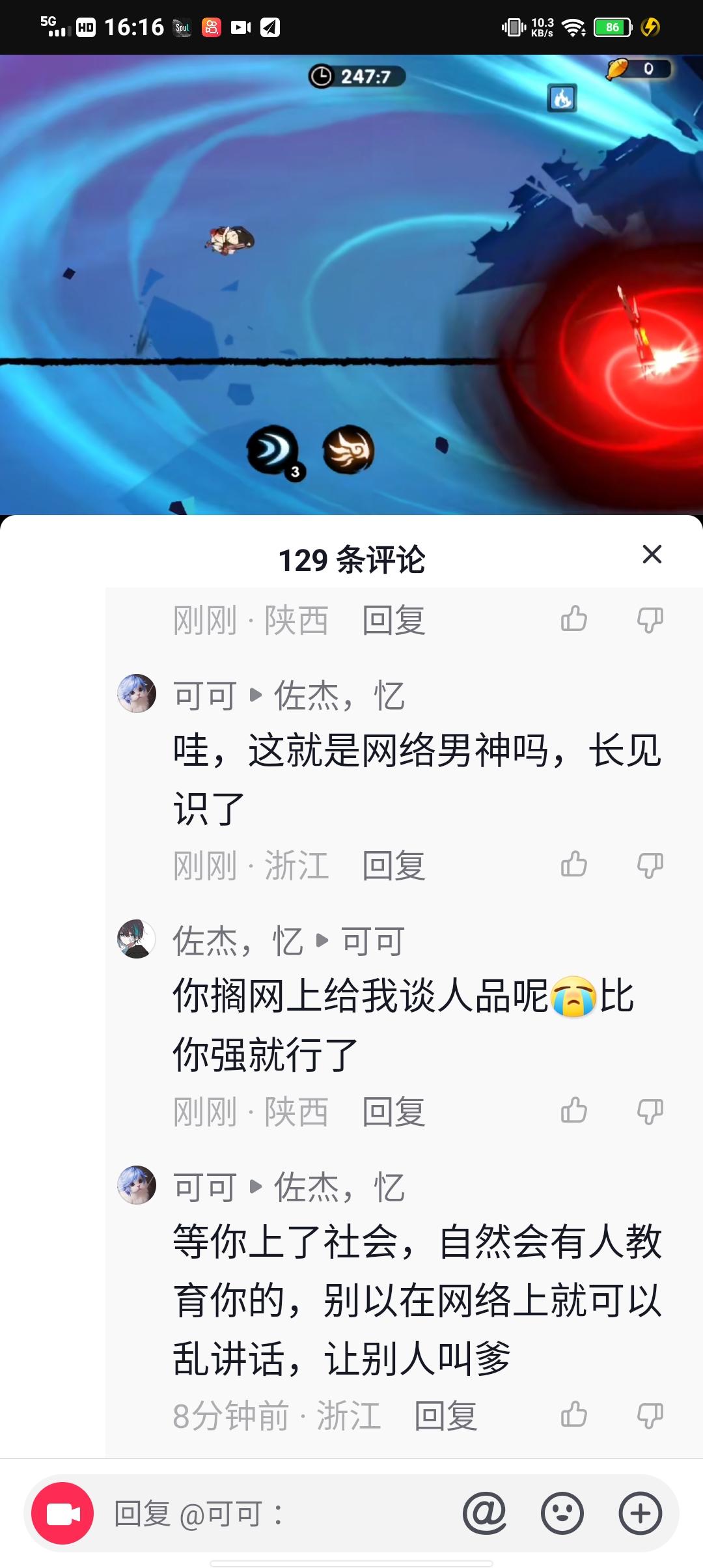Image resolution: width=703 pixels, height=1568 pixels.
Task: Open username 佐杰，忆 above '你搁网上' comment
Action: 238,942
